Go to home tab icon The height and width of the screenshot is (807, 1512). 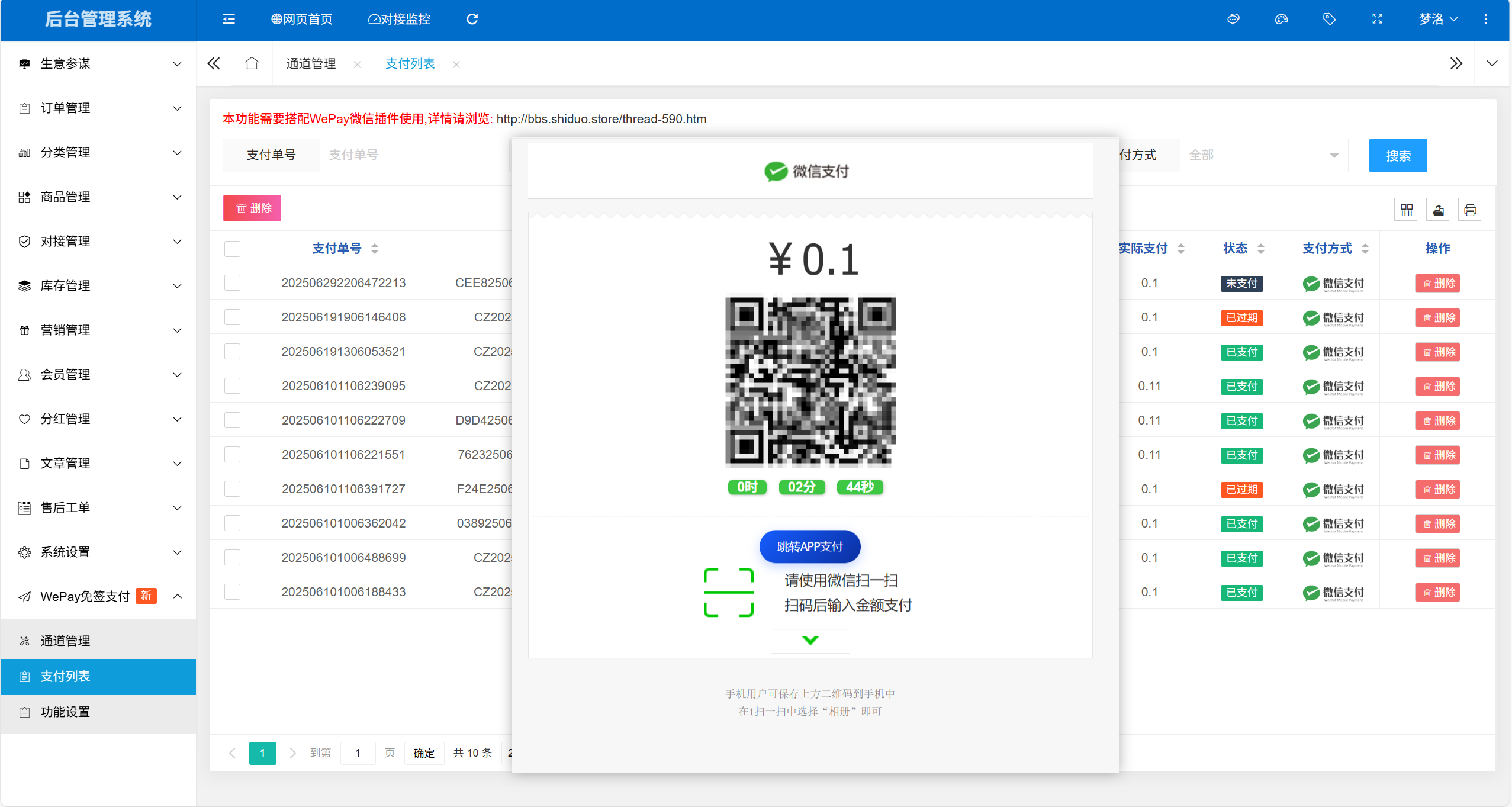[x=252, y=63]
